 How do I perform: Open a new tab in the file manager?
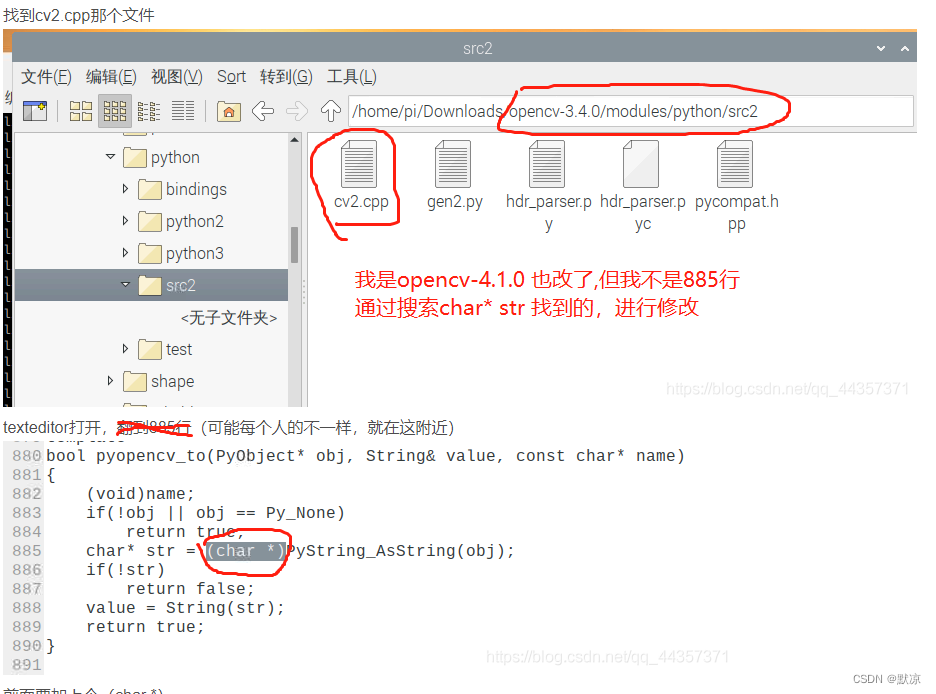click(x=35, y=111)
